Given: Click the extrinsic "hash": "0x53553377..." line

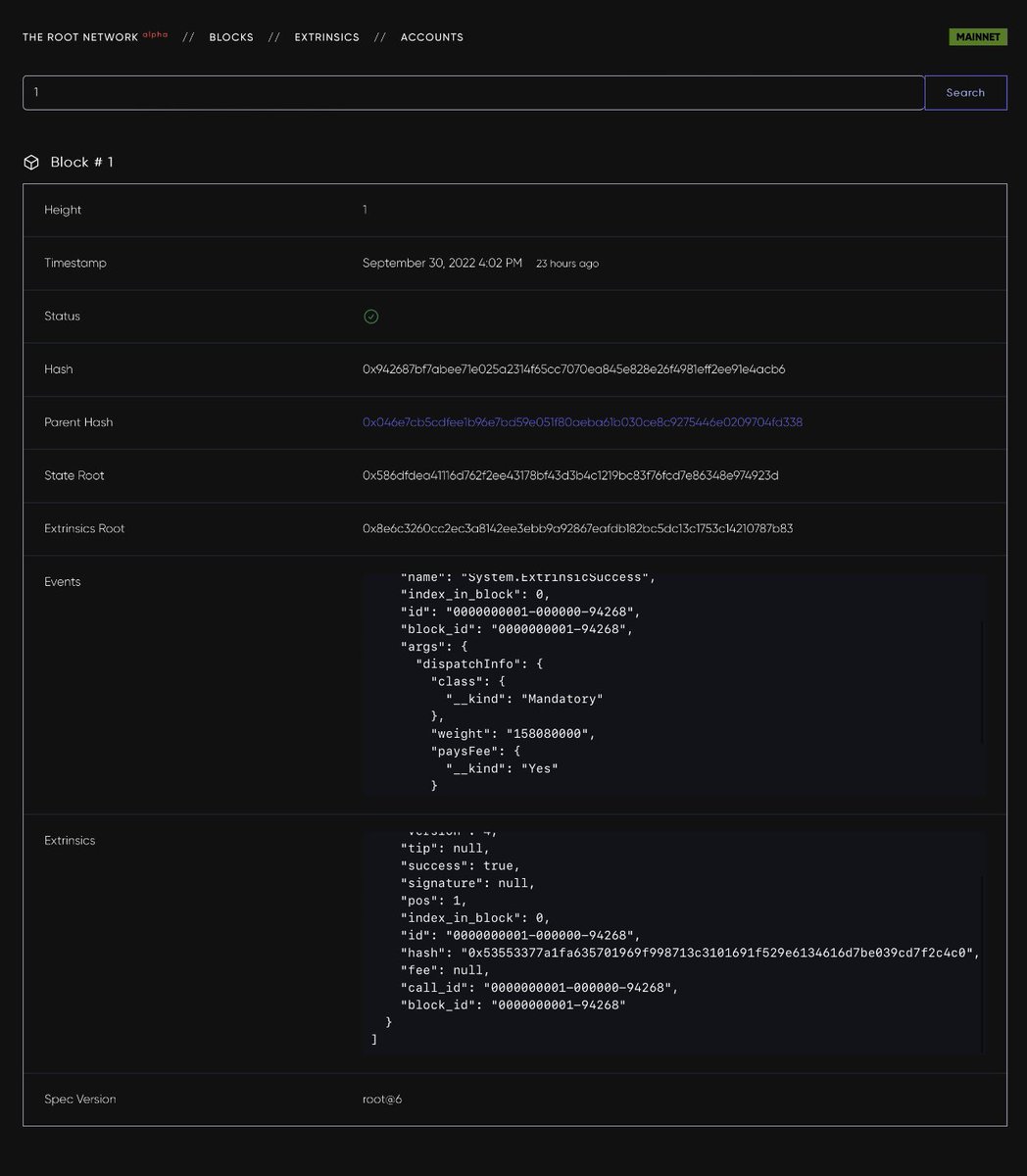Looking at the screenshot, I should tap(691, 953).
